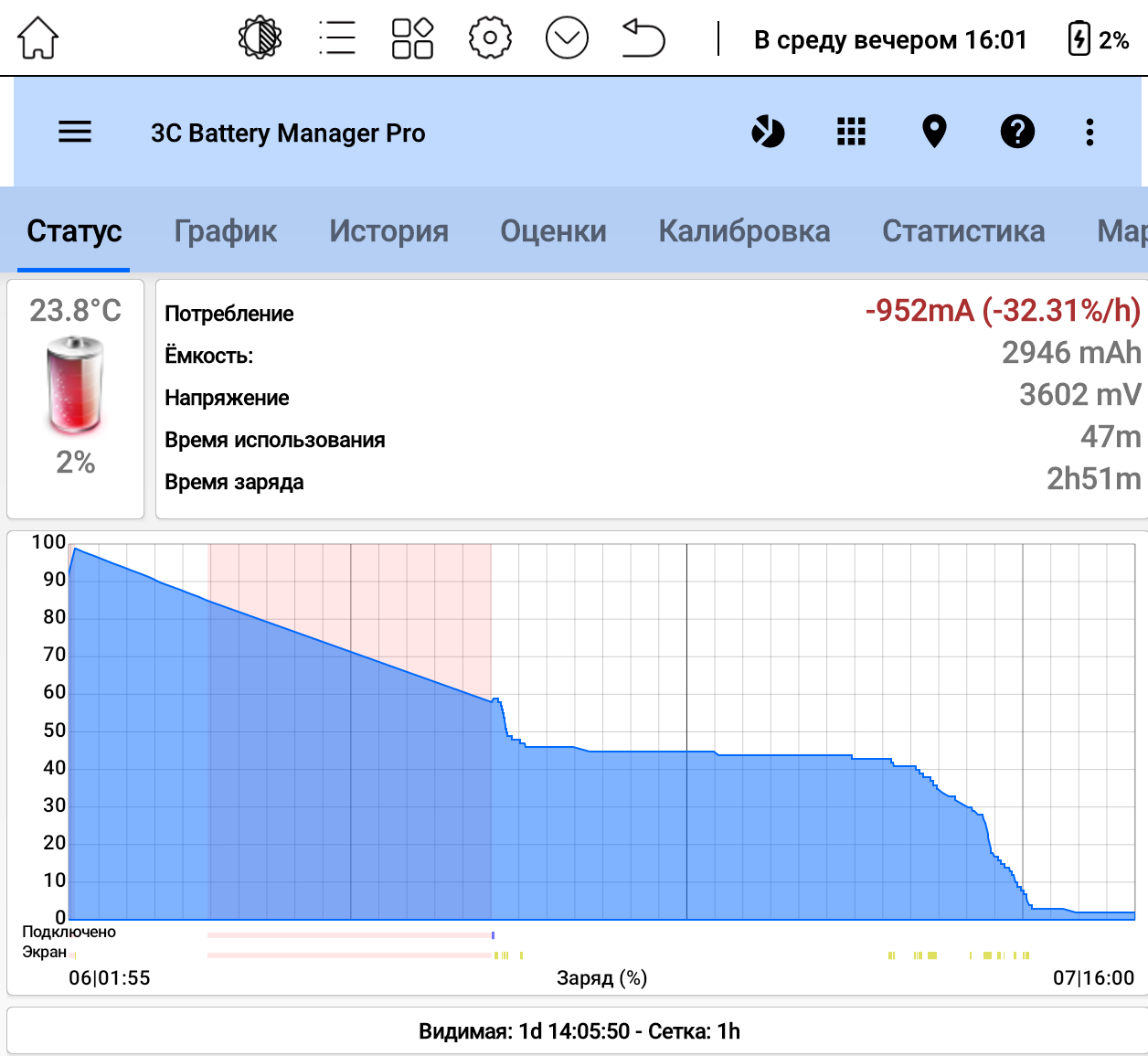Image resolution: width=1148 pixels, height=1056 pixels.
Task: Open the contrast/frontlight adjustment icon
Action: (260, 38)
